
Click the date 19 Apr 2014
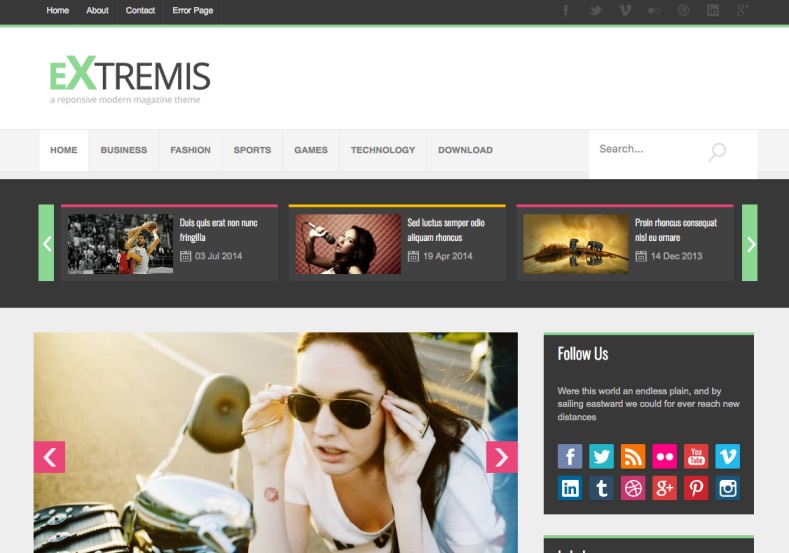tap(447, 256)
